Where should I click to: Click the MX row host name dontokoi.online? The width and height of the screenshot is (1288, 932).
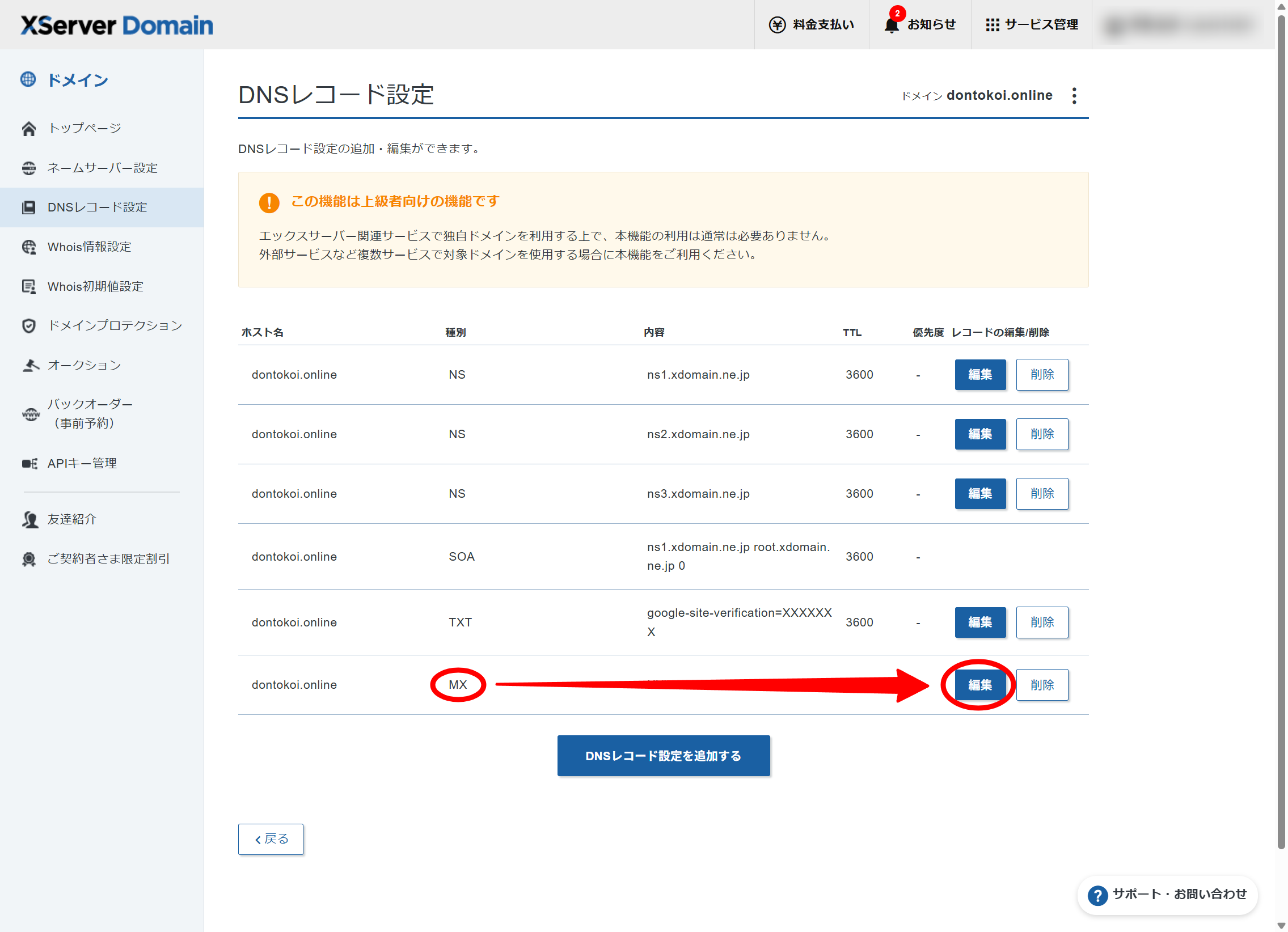[294, 685]
